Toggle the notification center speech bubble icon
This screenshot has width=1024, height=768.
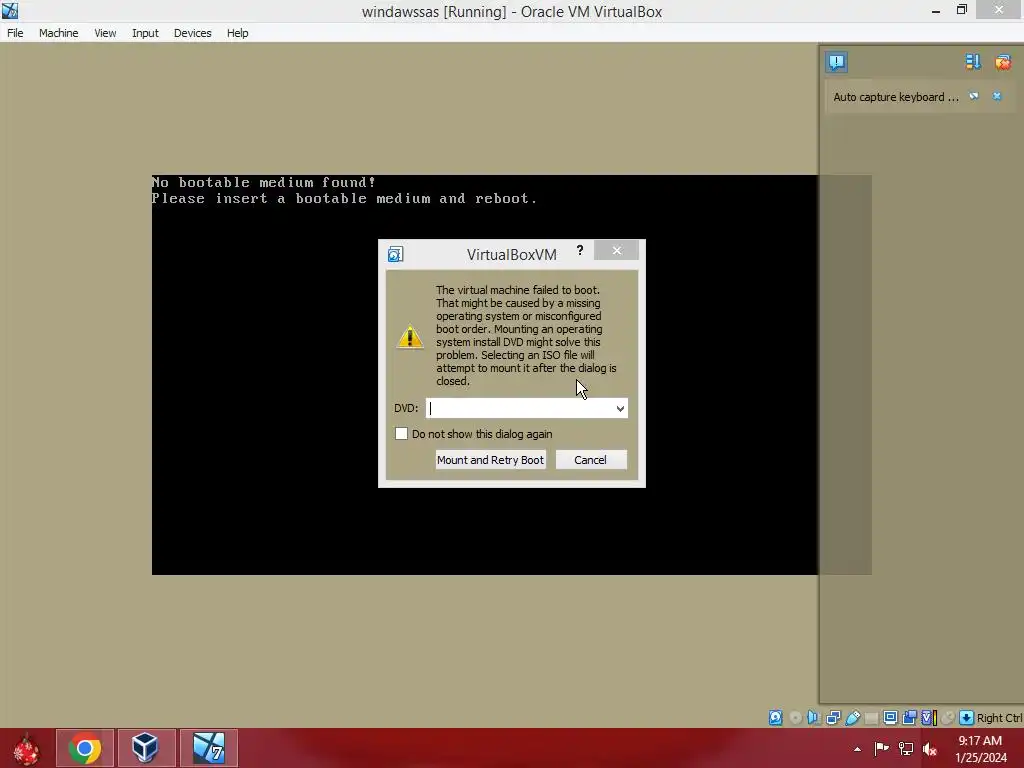click(837, 62)
